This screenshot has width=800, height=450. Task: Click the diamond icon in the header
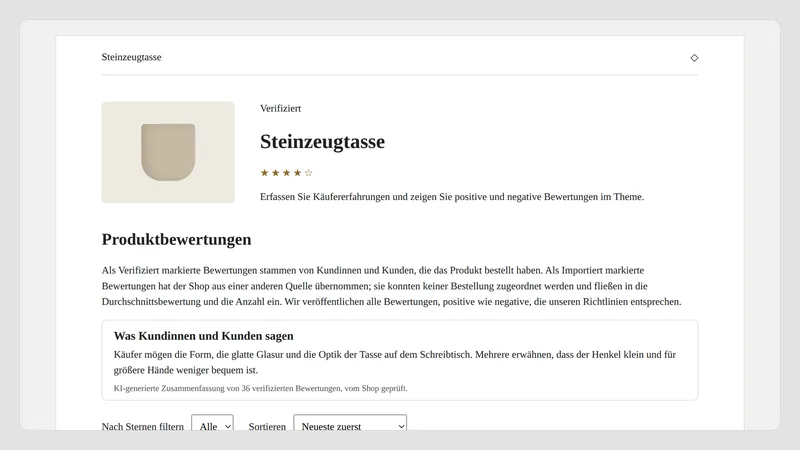tap(694, 58)
